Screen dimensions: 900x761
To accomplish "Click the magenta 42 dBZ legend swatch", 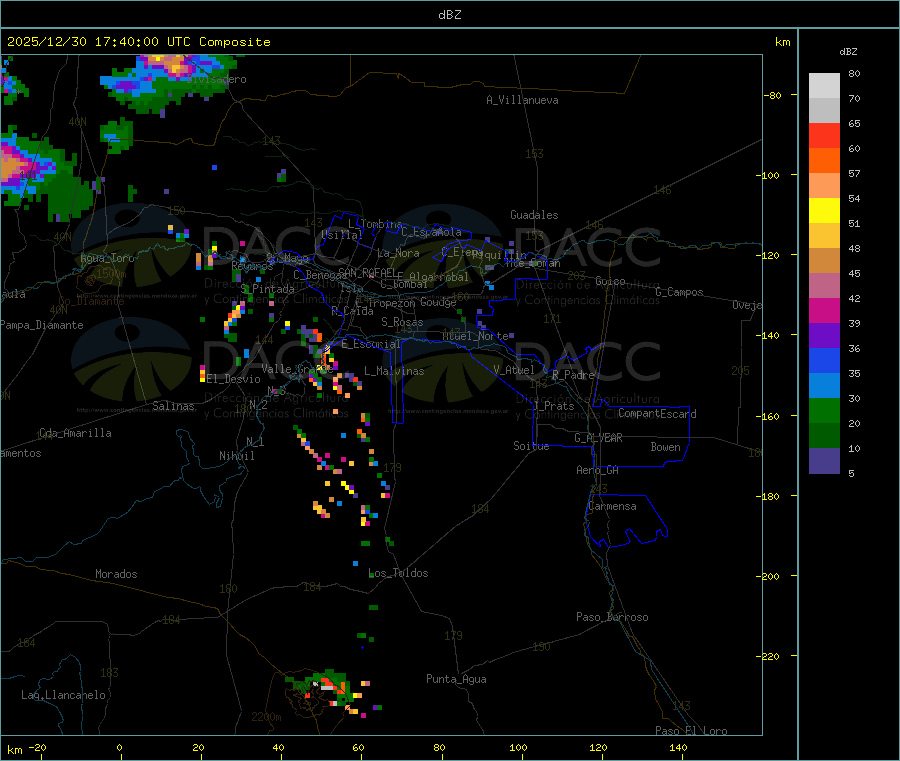I will [x=824, y=310].
